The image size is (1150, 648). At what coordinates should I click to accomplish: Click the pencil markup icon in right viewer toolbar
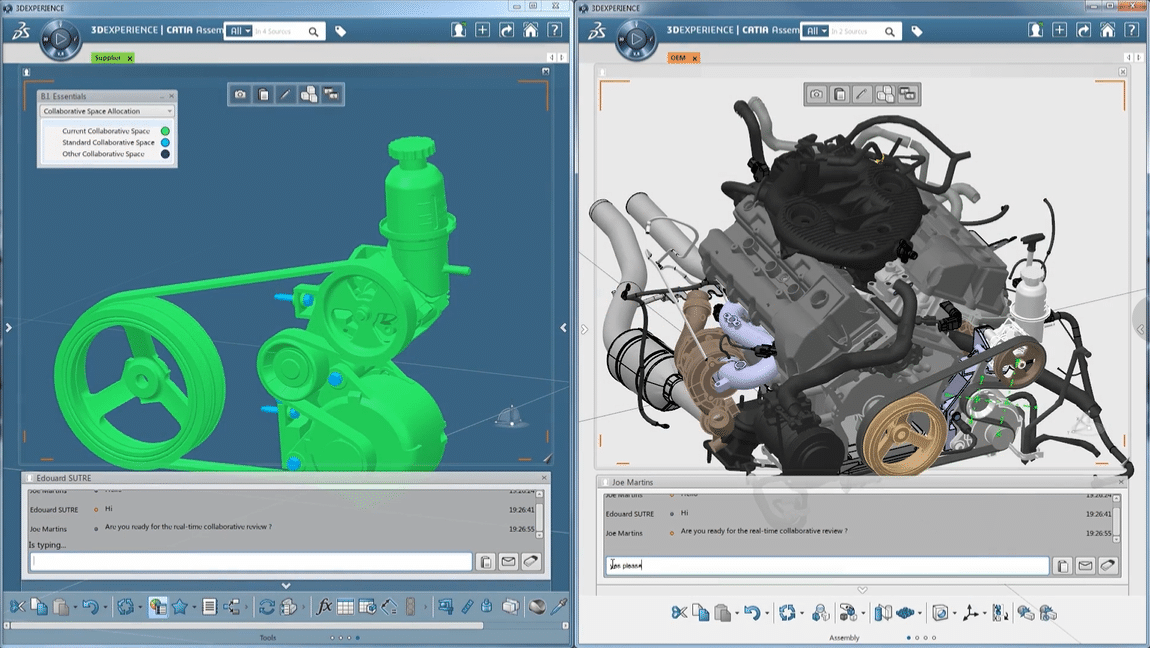pos(862,95)
